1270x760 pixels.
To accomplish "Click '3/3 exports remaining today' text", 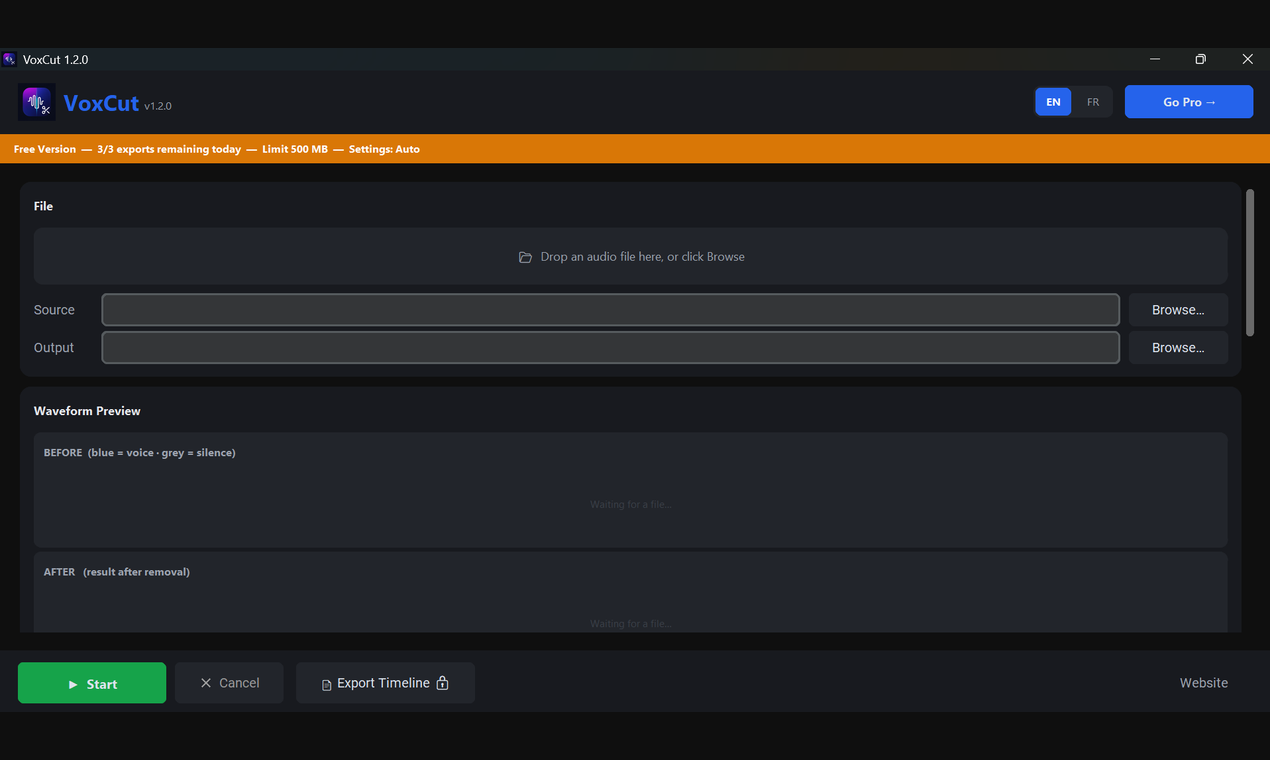I will point(169,149).
